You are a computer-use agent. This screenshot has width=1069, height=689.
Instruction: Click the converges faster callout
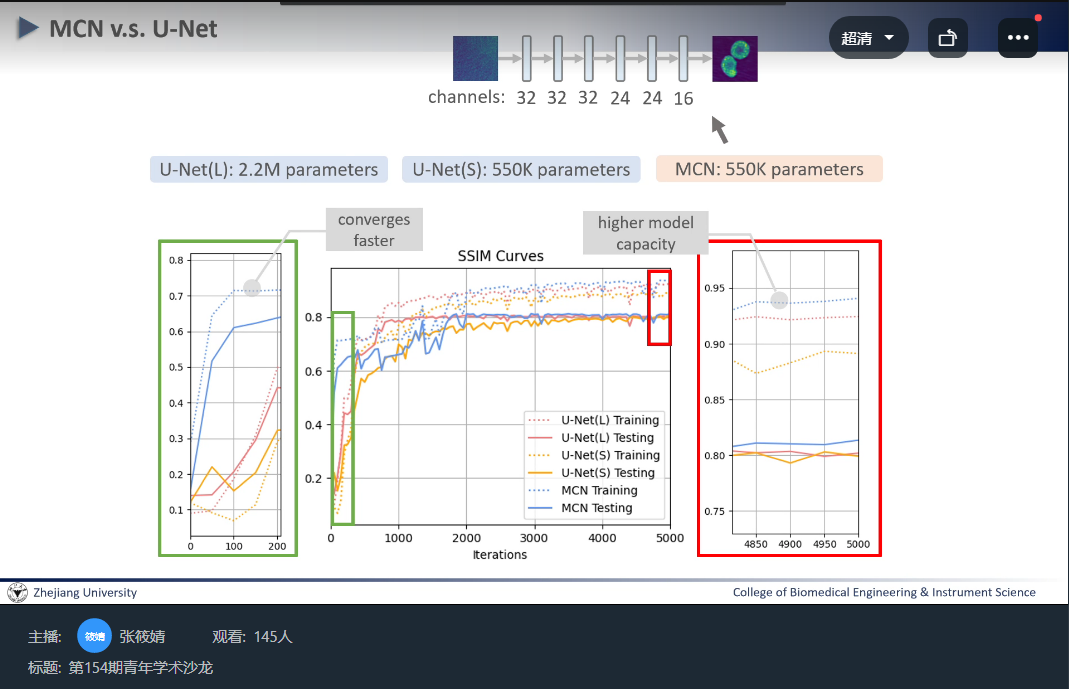373,230
